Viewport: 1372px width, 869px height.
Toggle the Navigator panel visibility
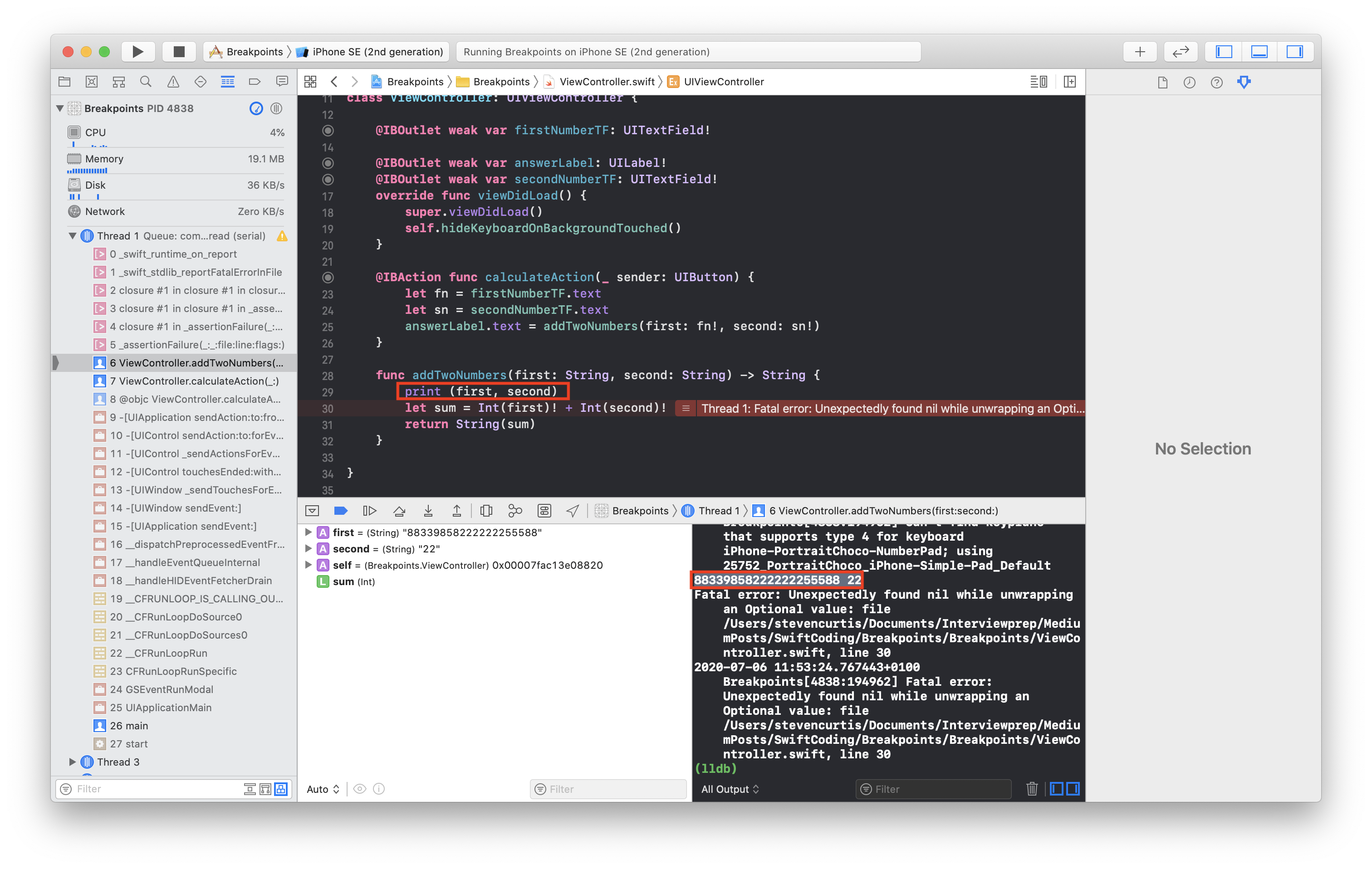(x=1224, y=52)
